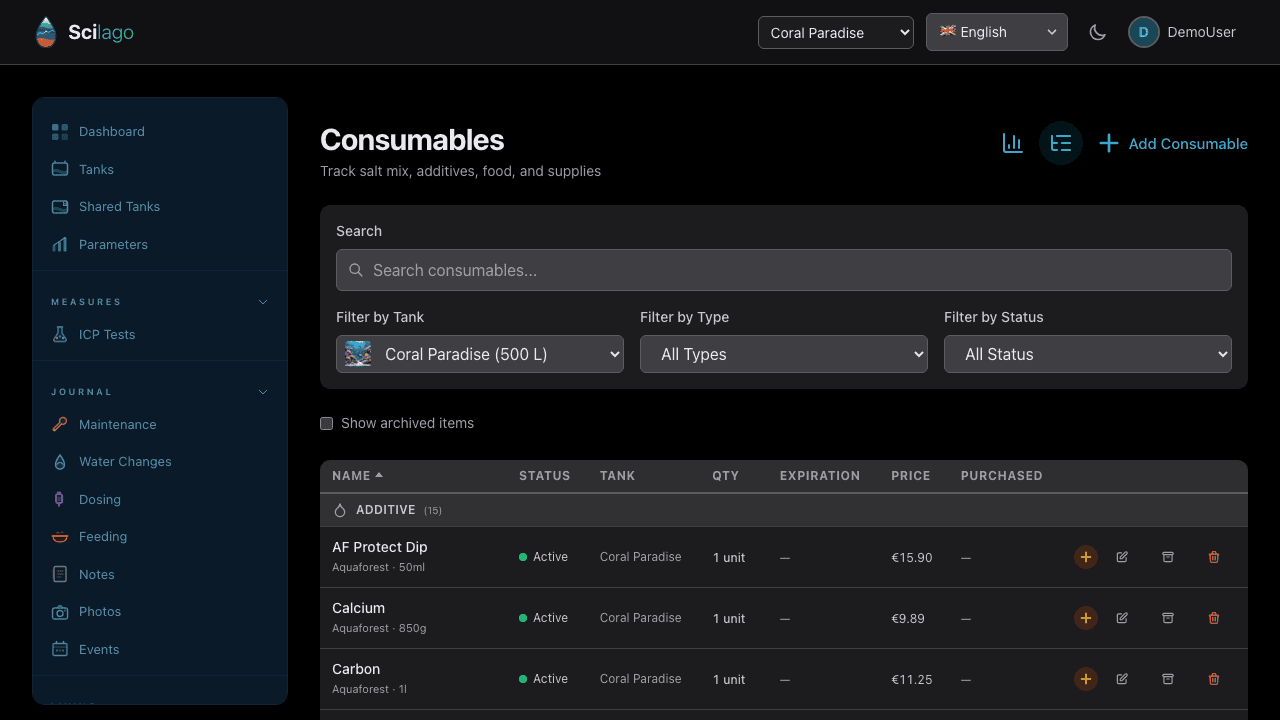Click the Notes sidebar icon
The image size is (1280, 720).
click(x=60, y=574)
